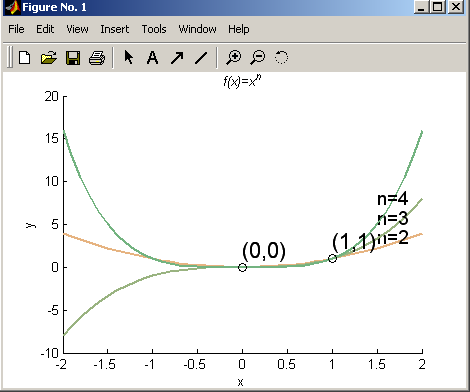470x392 pixels.
Task: Select the n=4 curve label
Action: (x=392, y=199)
